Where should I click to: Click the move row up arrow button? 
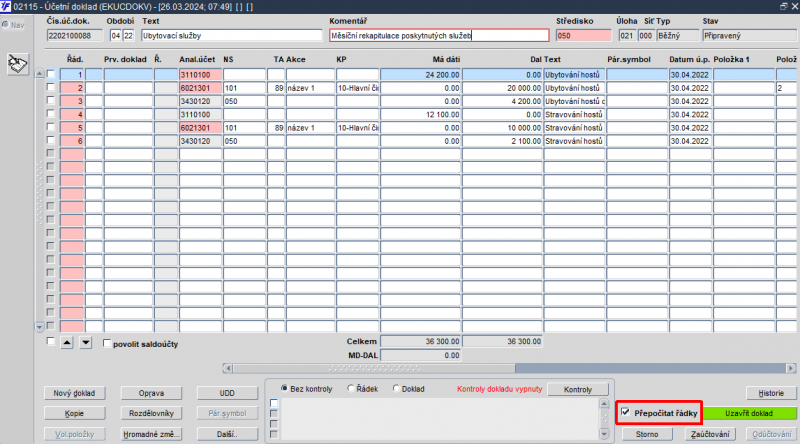tap(67, 343)
